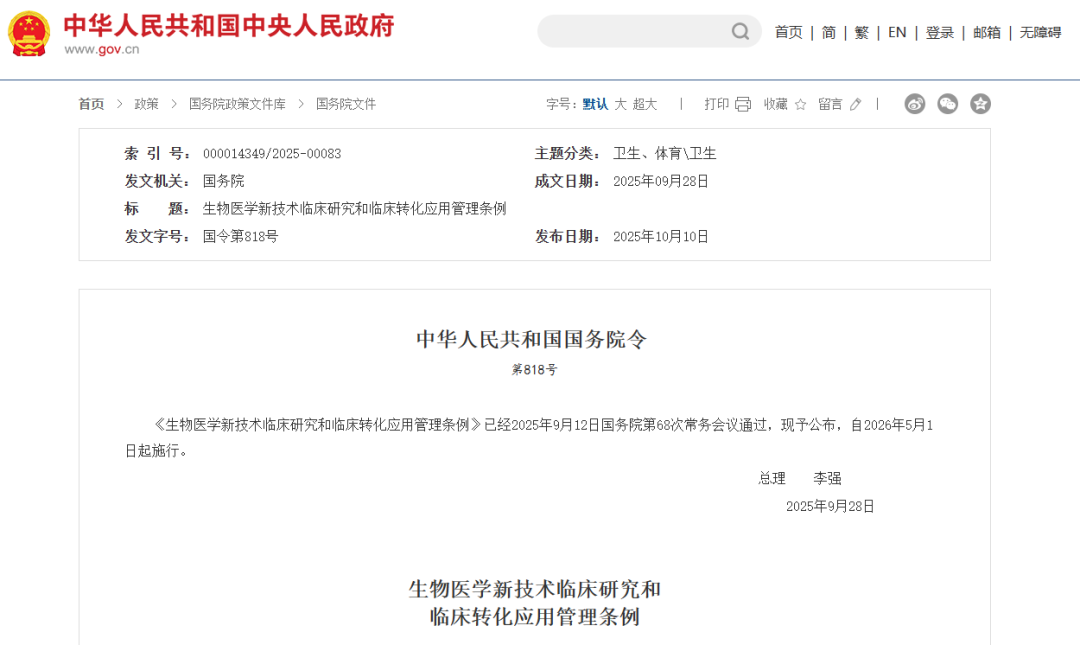Open the 登录 login page
Viewport: 1080px width, 645px height.
pos(939,32)
